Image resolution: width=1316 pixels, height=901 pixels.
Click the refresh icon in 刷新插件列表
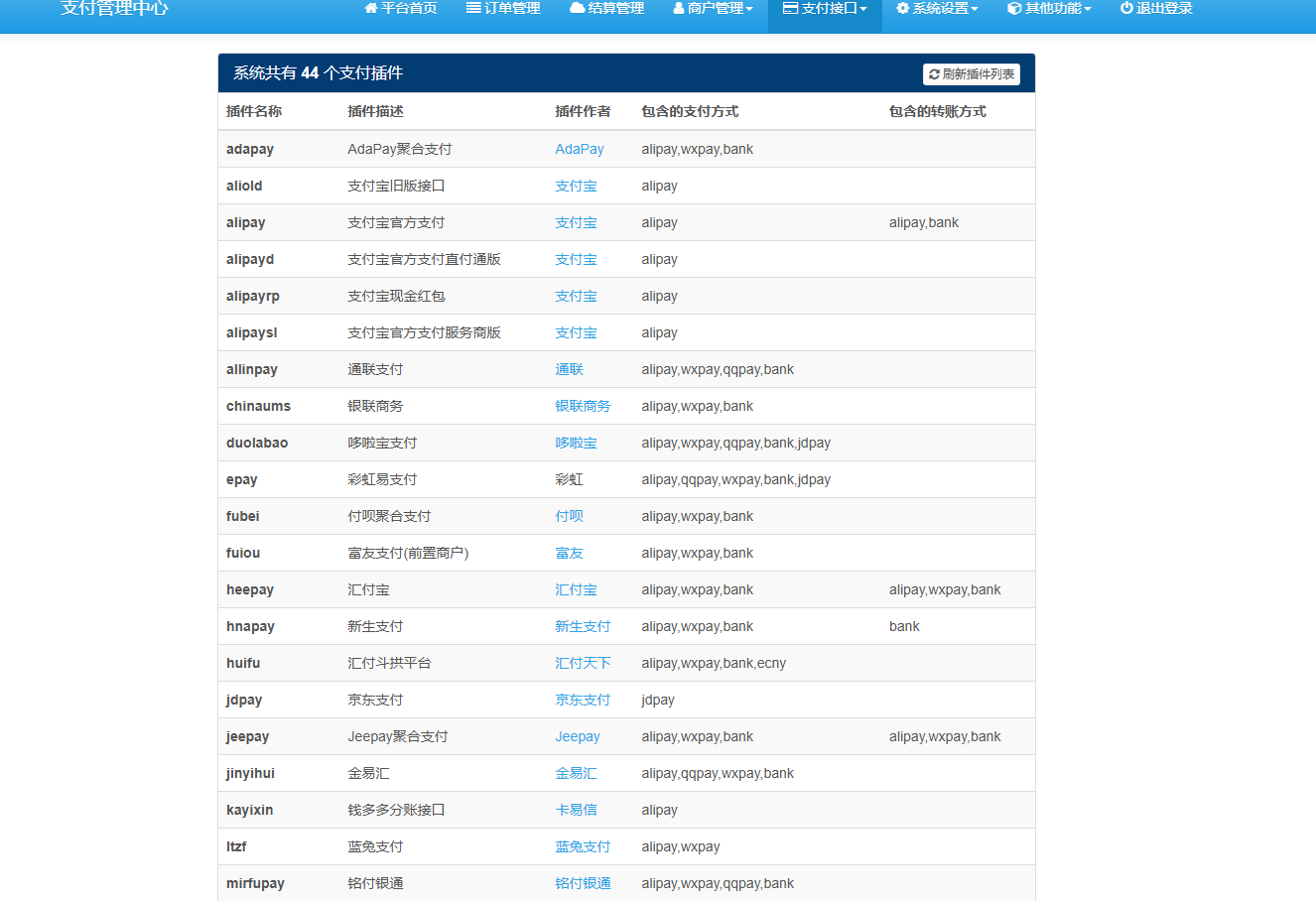(934, 74)
